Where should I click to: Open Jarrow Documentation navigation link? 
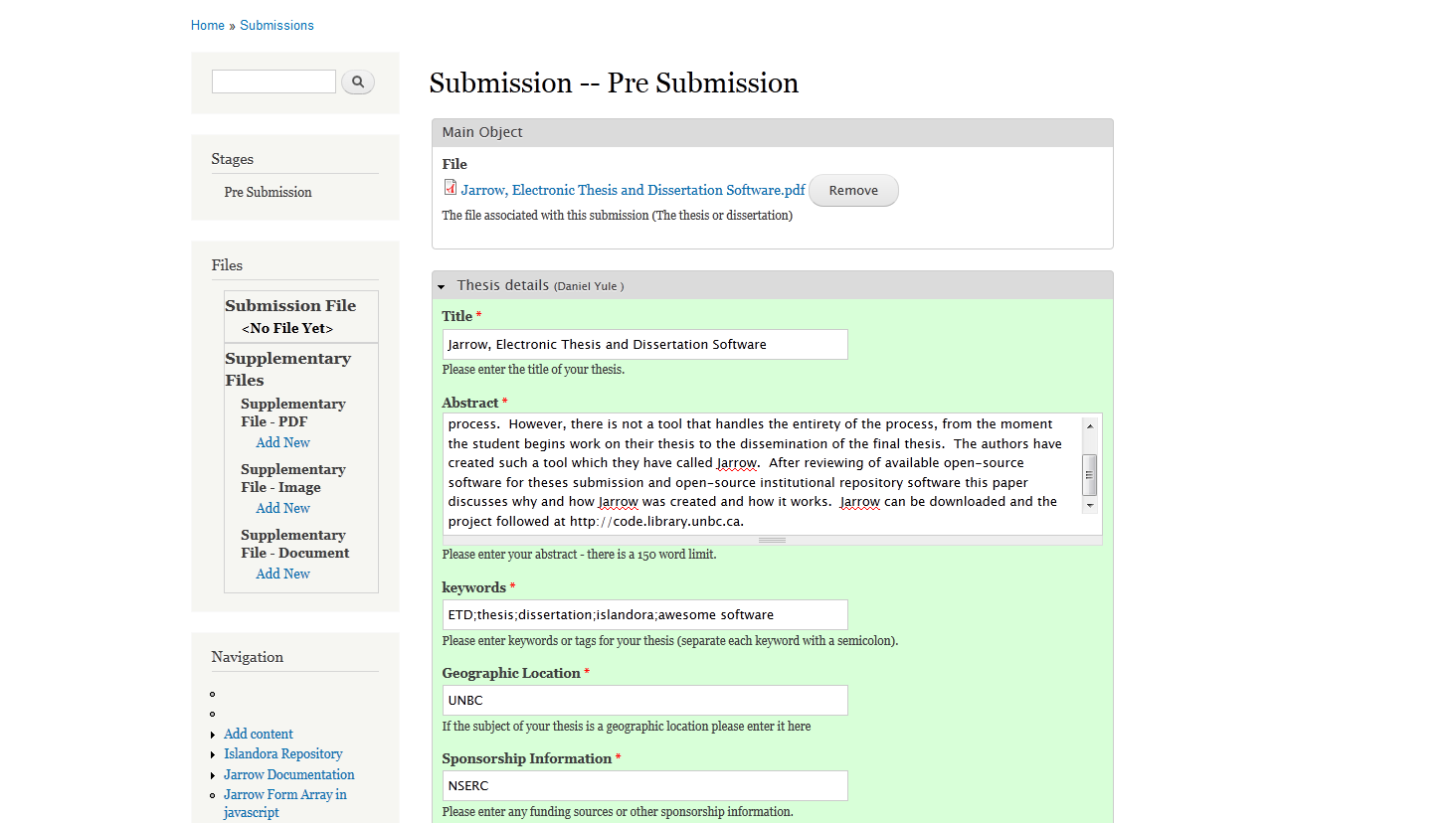point(288,774)
